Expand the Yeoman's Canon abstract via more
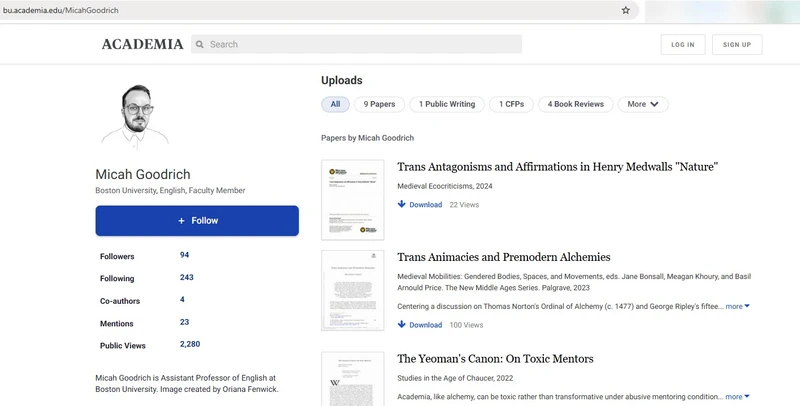 pos(737,397)
